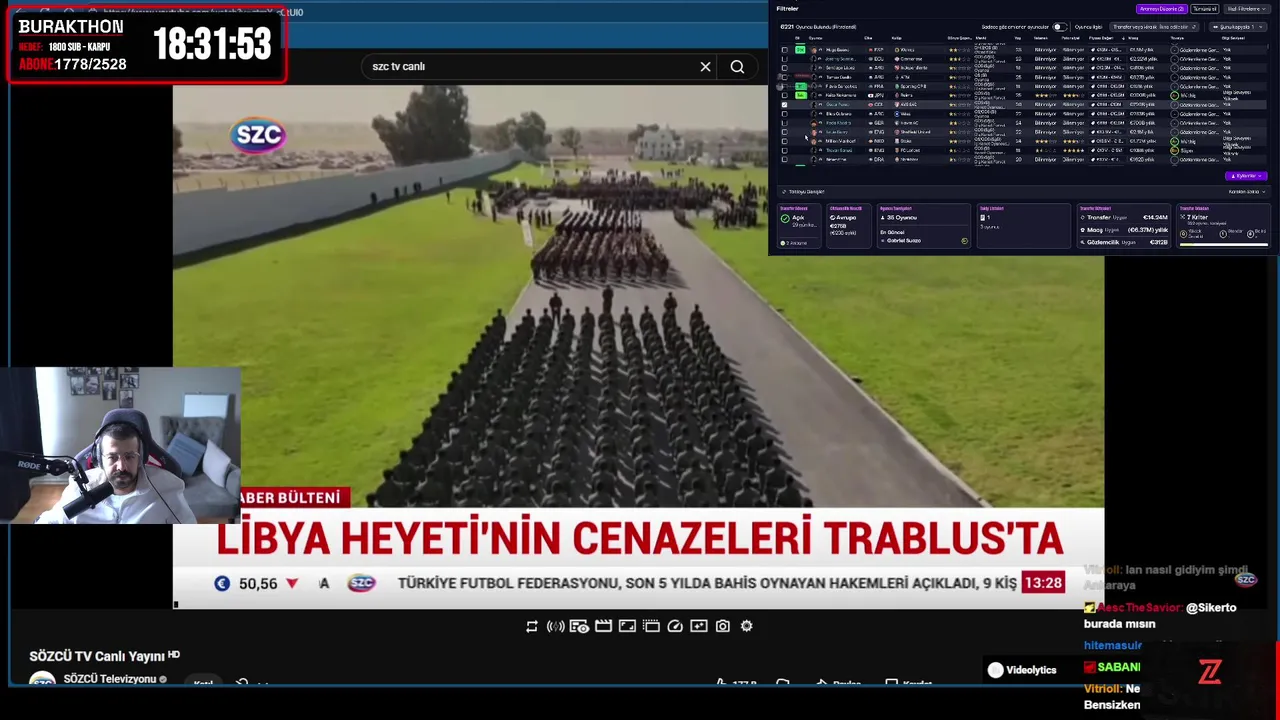The width and height of the screenshot is (1280, 720).
Task: Tick the checkbox of the GER player row
Action: click(x=785, y=123)
